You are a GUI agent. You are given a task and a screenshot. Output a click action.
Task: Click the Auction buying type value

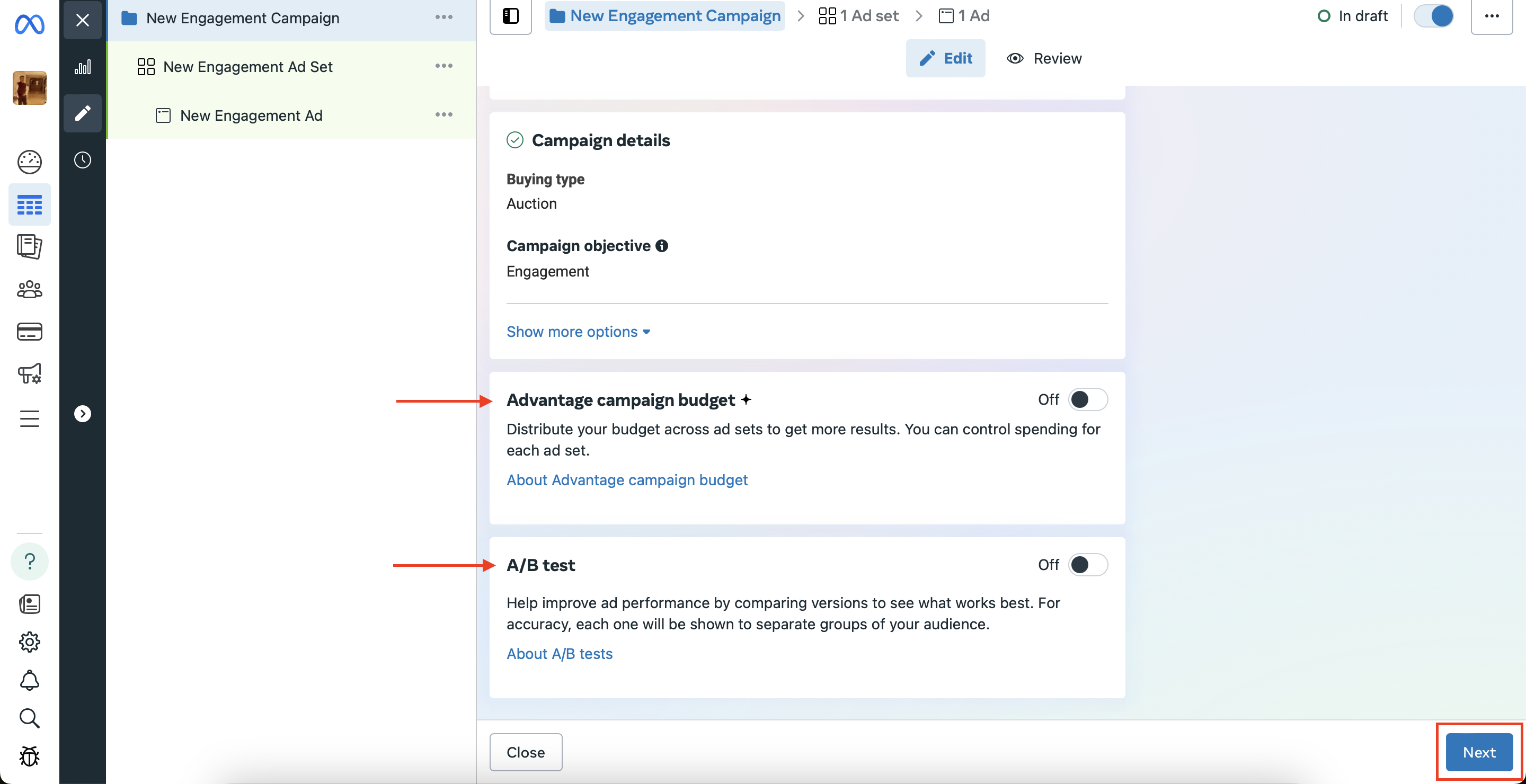(531, 204)
